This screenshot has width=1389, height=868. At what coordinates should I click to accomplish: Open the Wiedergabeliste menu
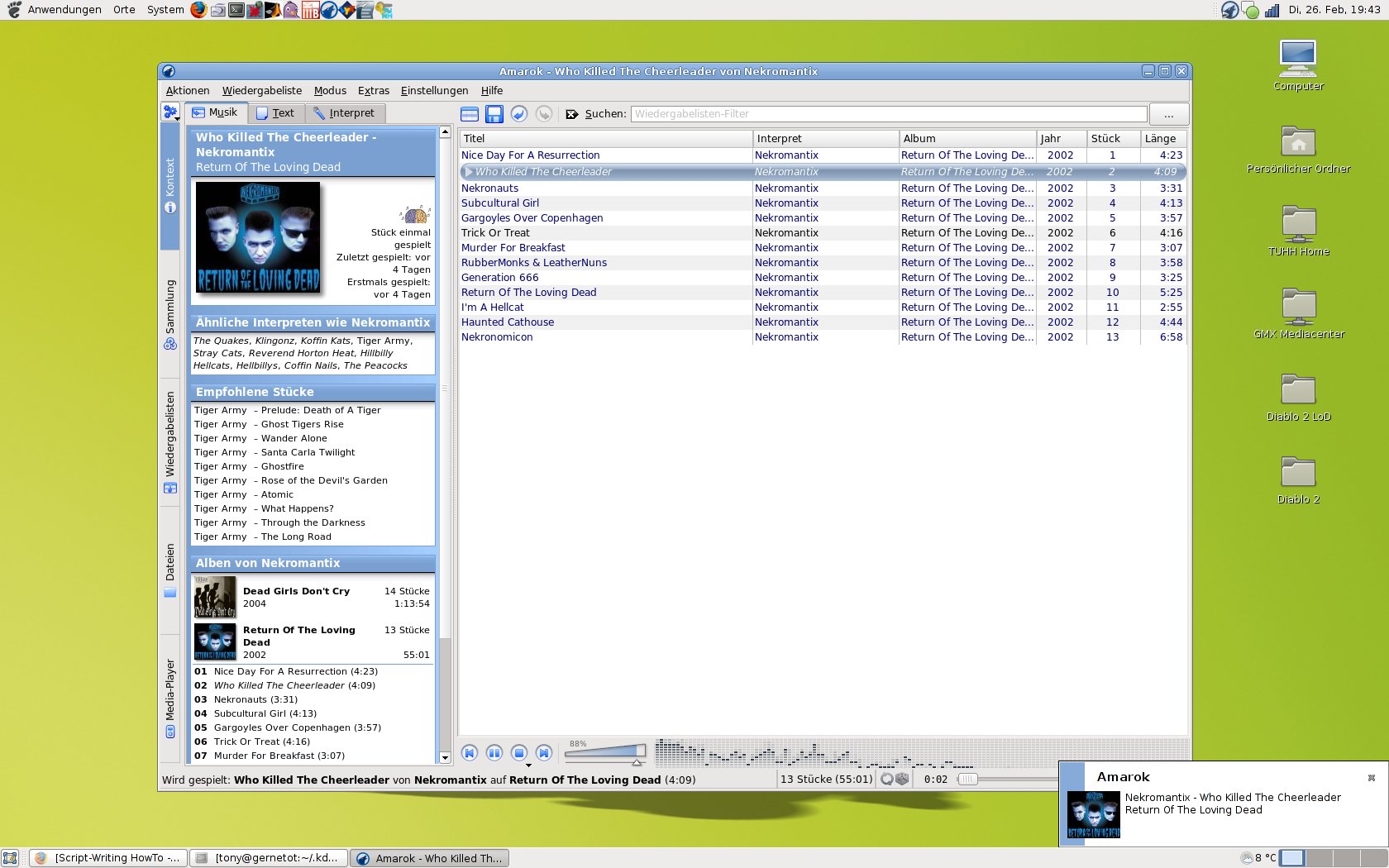point(262,91)
